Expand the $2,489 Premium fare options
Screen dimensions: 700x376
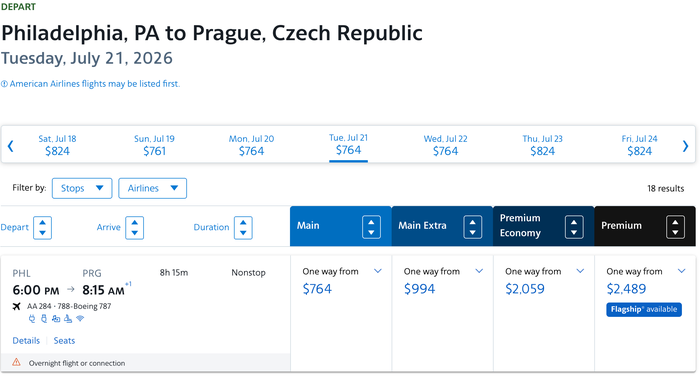681,271
